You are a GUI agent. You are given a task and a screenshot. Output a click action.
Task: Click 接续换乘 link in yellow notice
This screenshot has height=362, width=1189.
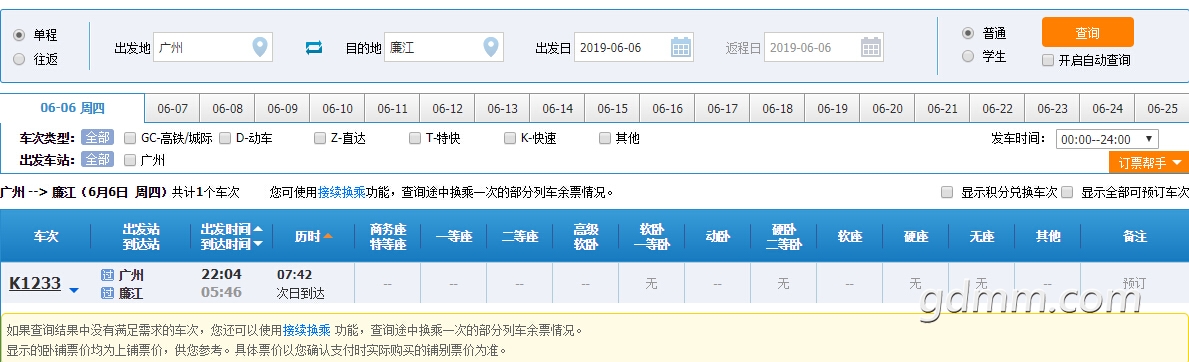306,330
